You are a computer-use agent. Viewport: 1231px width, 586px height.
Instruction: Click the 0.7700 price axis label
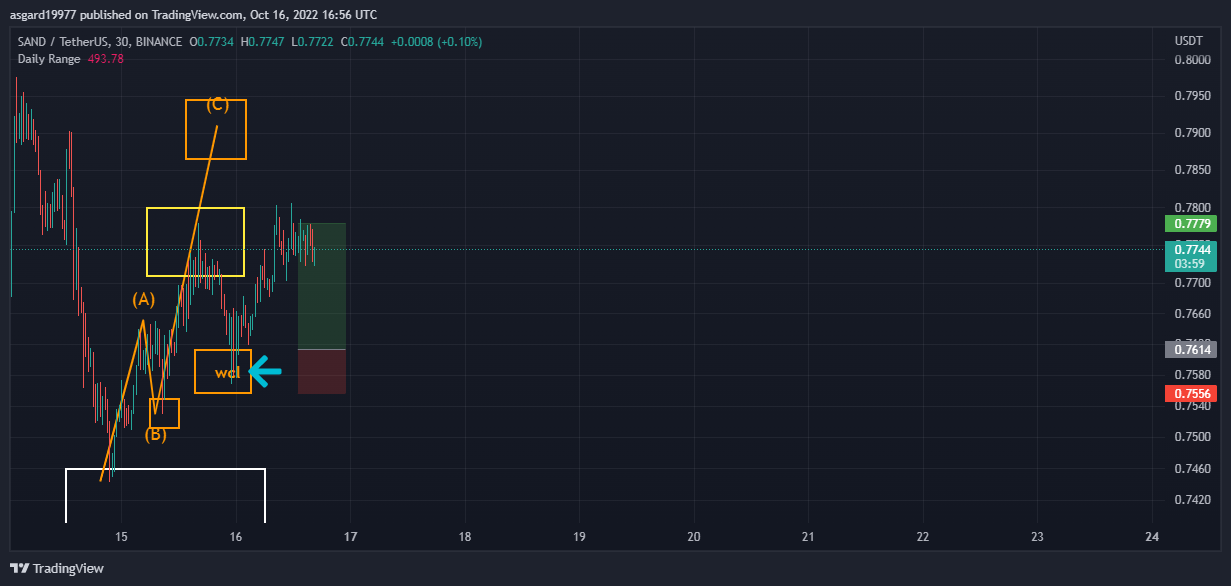1192,283
